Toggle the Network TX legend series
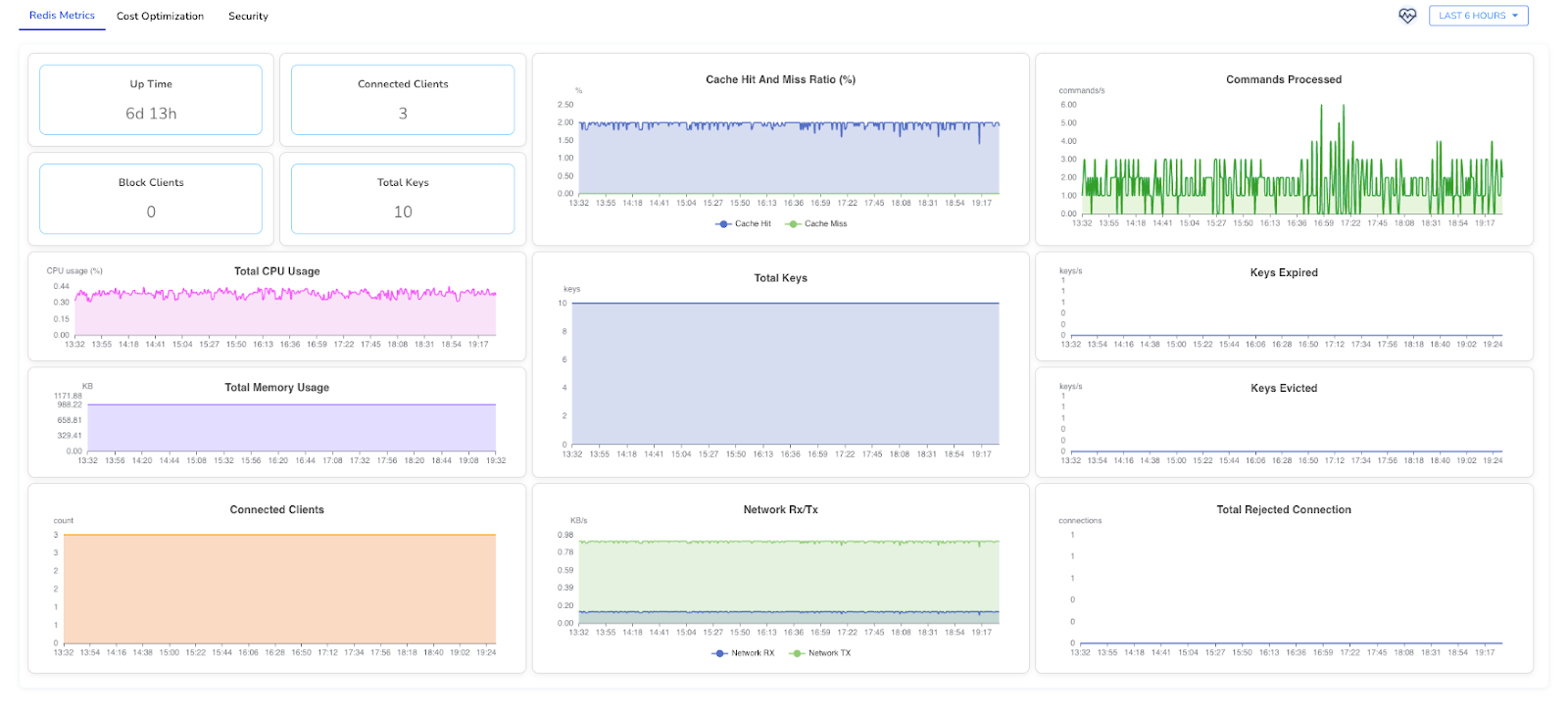 coord(820,653)
